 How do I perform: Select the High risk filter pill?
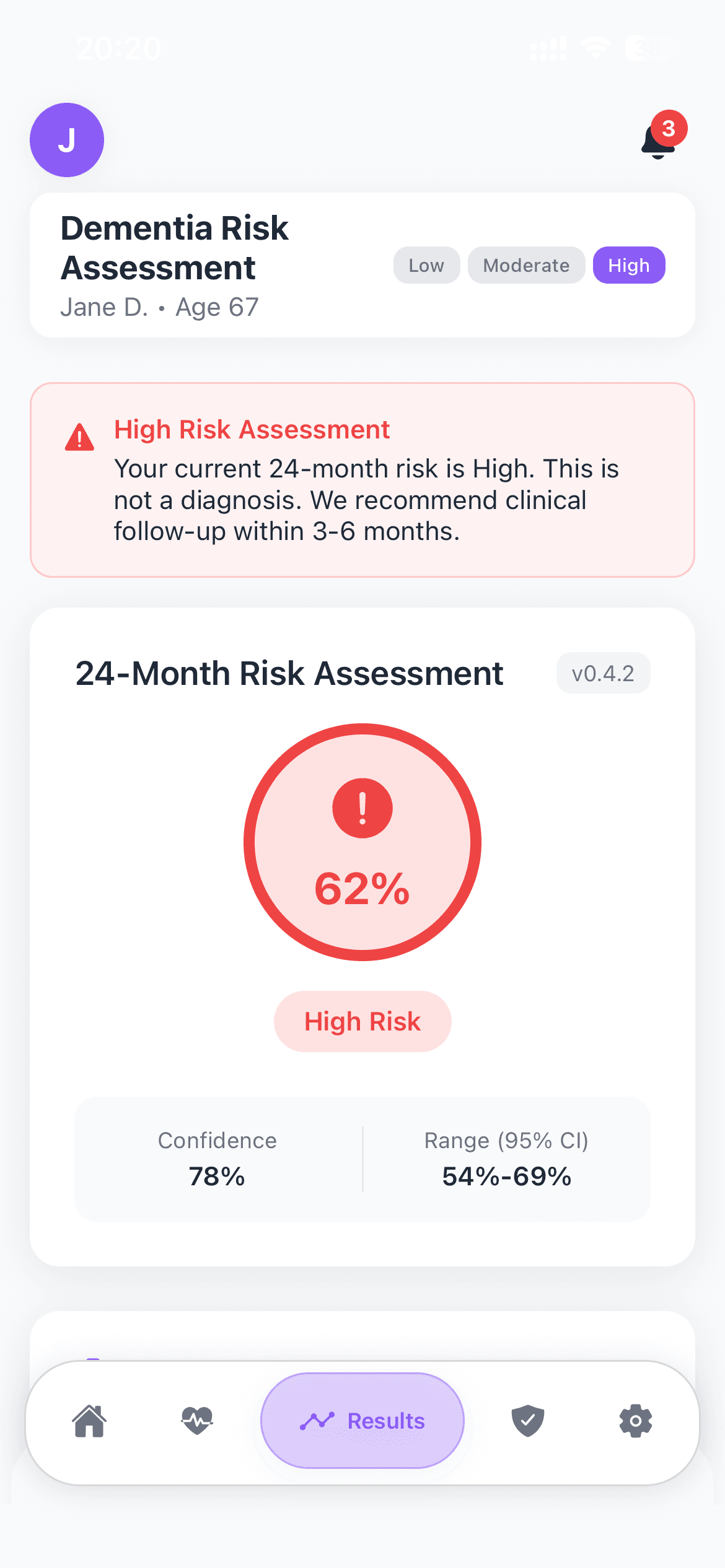click(629, 265)
